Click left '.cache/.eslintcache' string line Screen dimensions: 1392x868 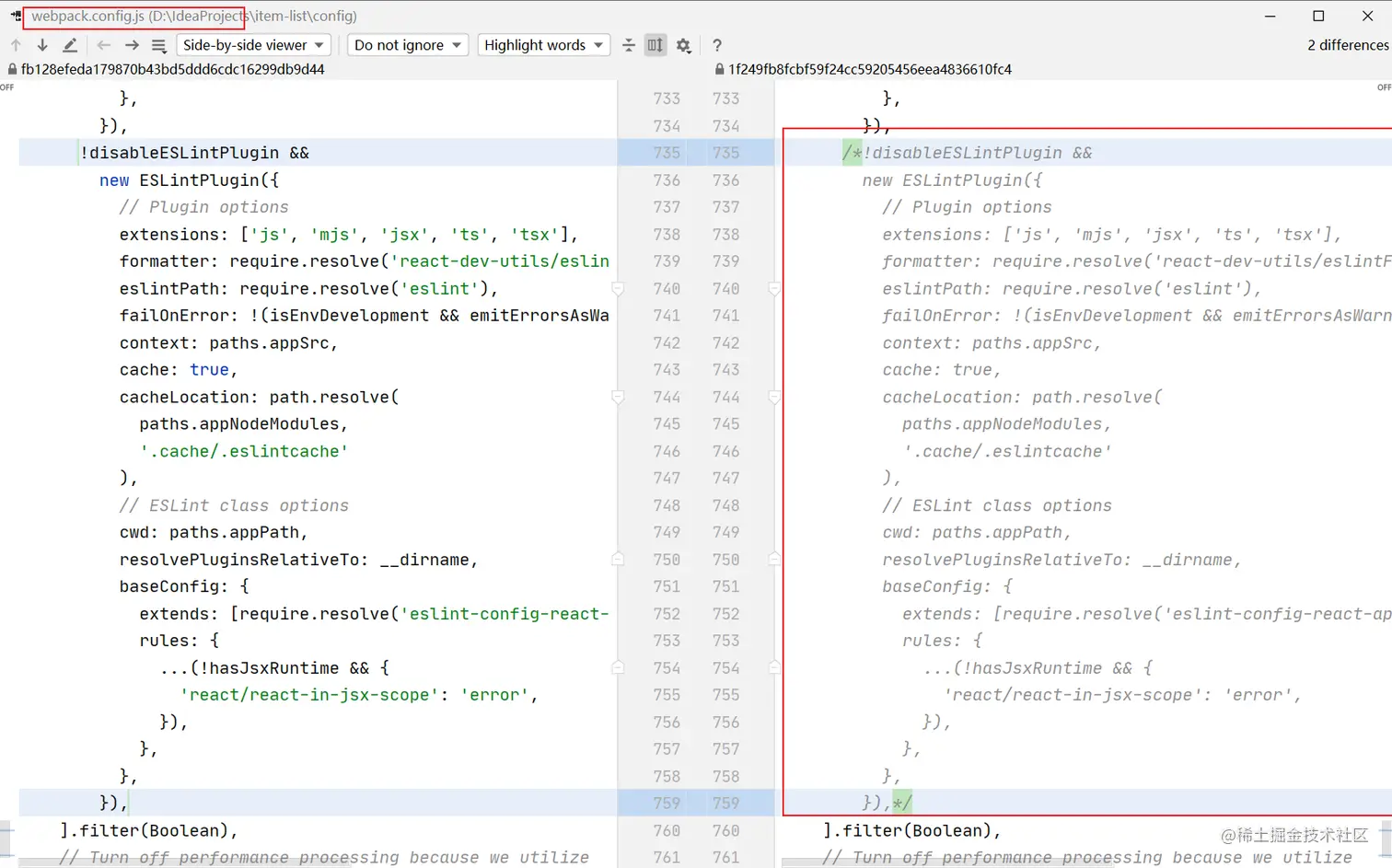pos(244,452)
